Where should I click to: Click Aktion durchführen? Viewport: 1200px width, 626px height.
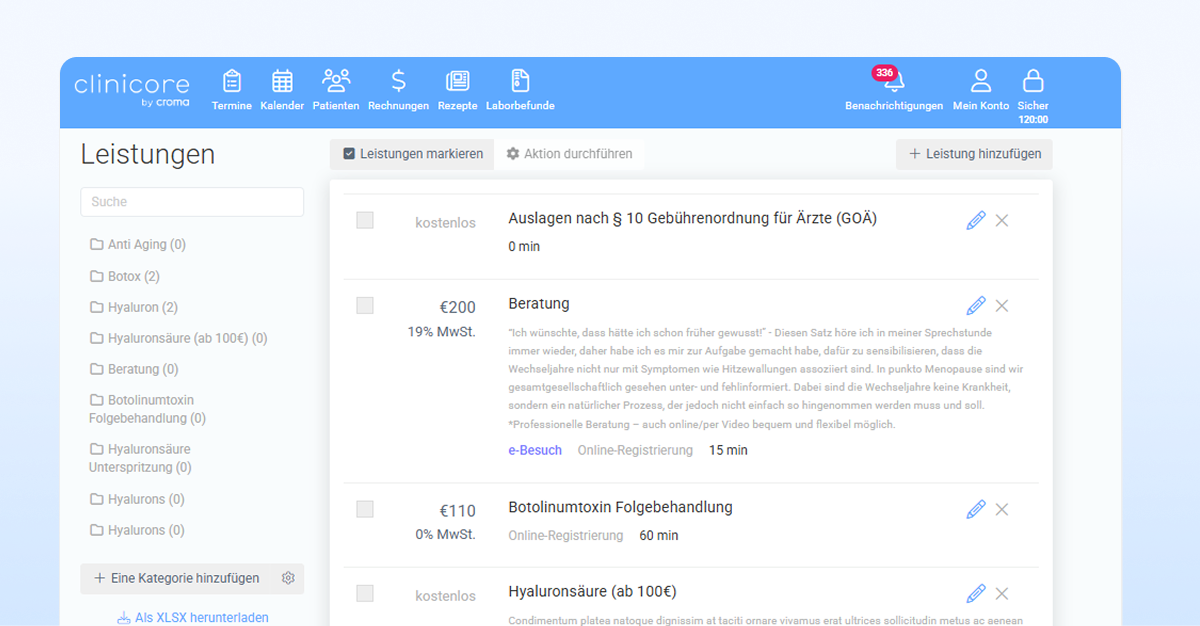(x=569, y=154)
